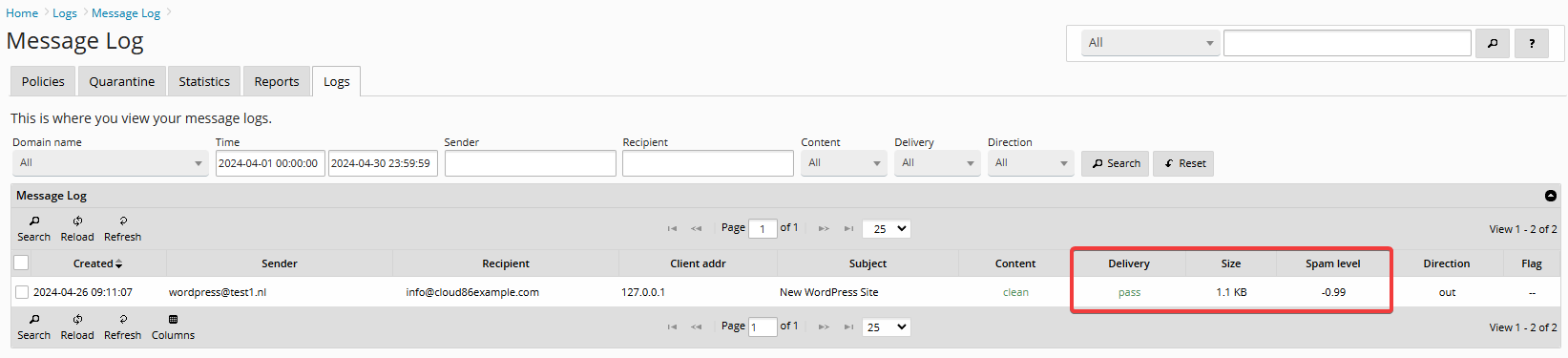The image size is (1568, 358).
Task: Sort by the Flag column header
Action: coord(1532,263)
